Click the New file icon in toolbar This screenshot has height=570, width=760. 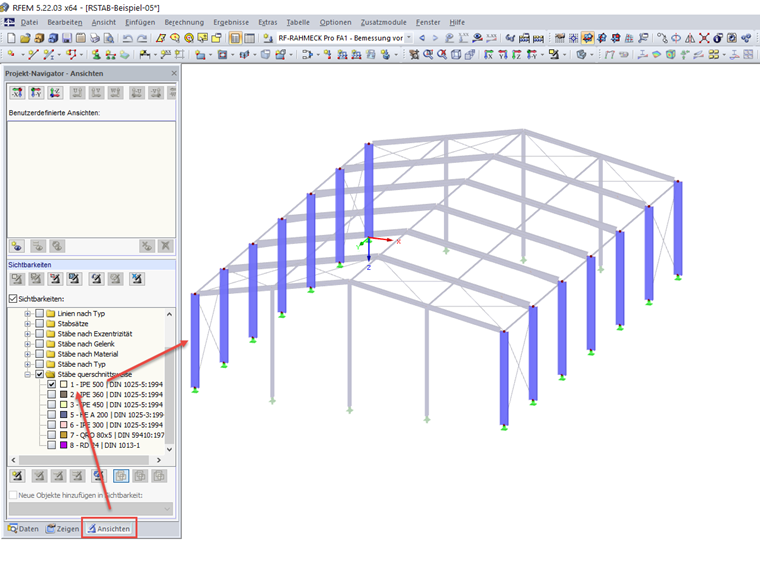tap(11, 38)
